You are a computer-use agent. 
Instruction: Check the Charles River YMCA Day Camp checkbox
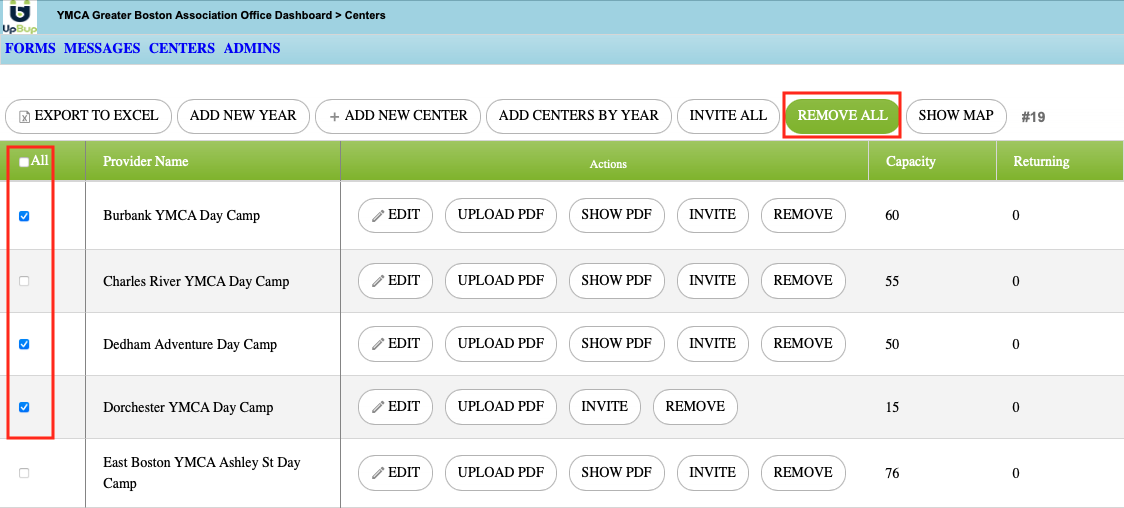pos(24,282)
